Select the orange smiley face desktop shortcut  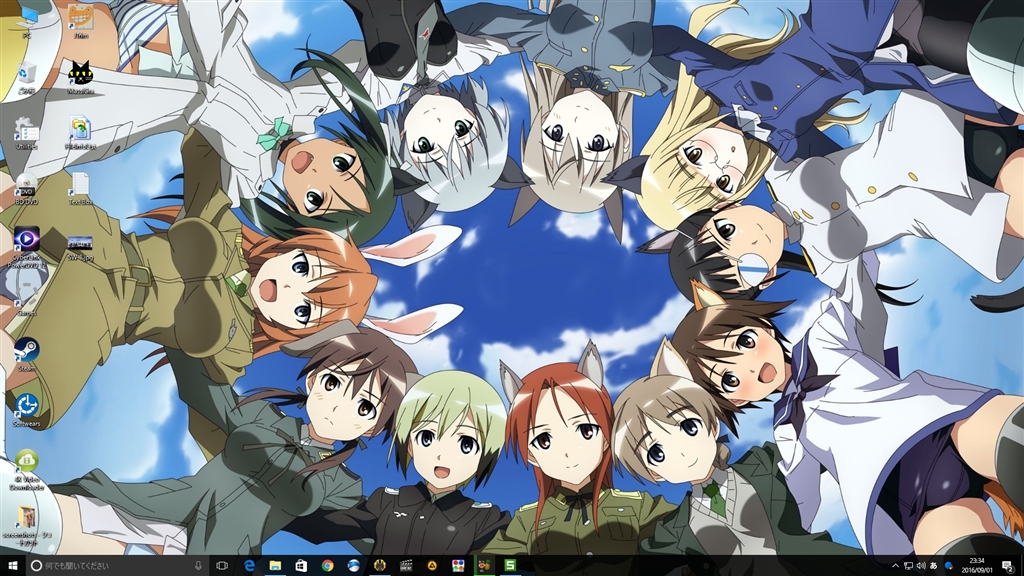click(x=80, y=20)
